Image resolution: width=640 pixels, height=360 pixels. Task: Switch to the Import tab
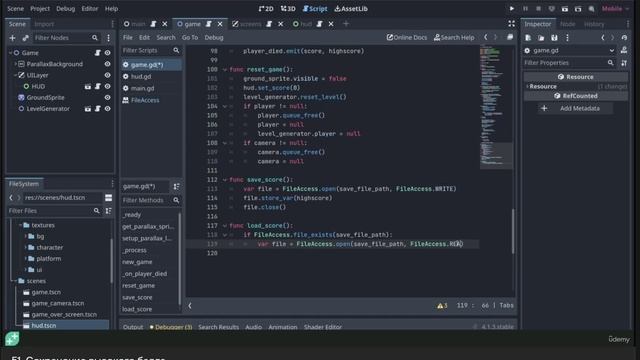[44, 24]
